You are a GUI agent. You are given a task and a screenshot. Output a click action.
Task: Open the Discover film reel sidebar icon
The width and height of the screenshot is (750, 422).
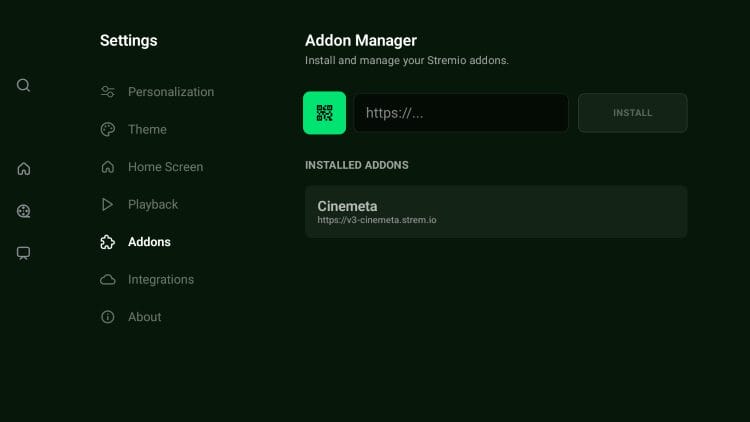pos(23,211)
